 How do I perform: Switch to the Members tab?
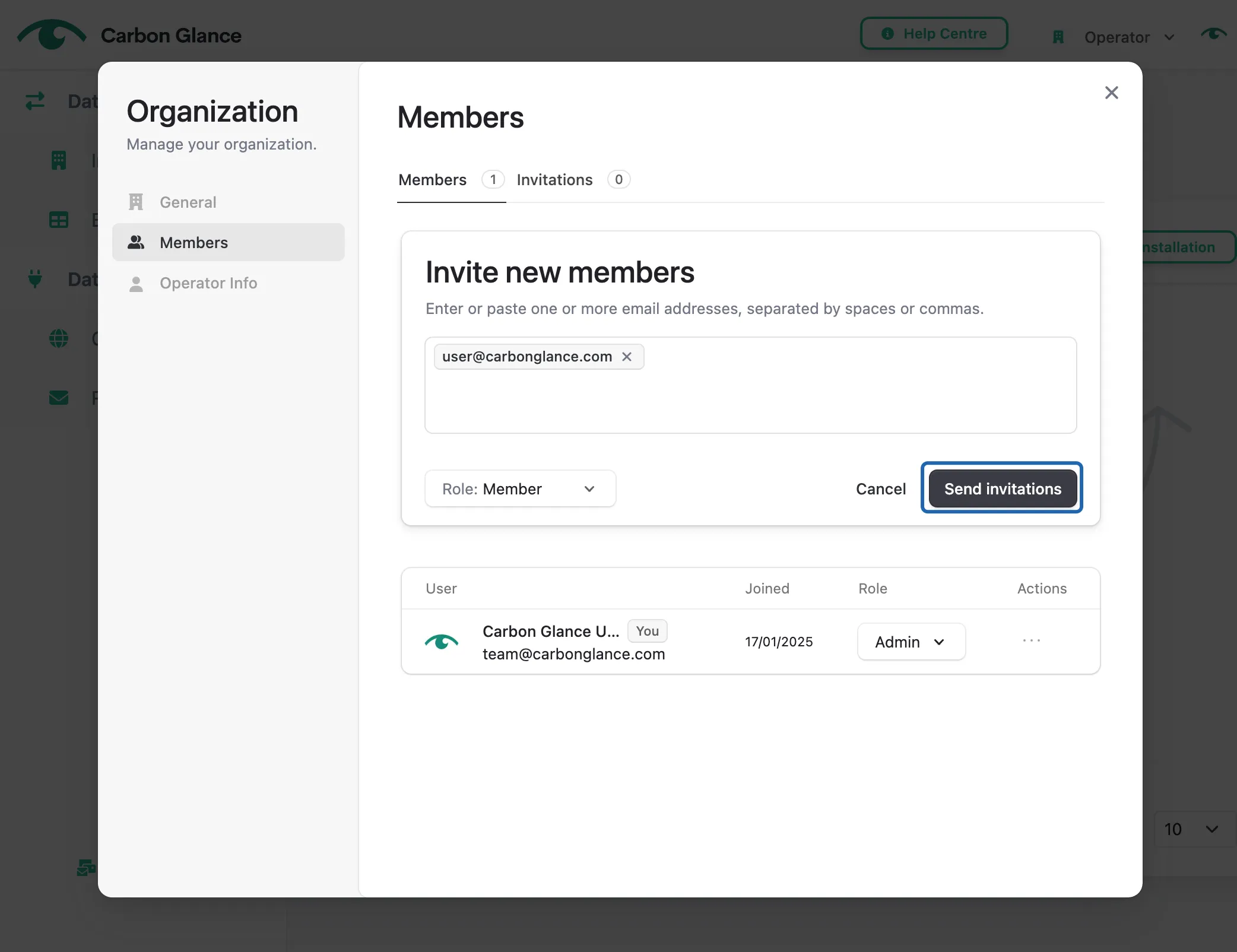coord(451,180)
